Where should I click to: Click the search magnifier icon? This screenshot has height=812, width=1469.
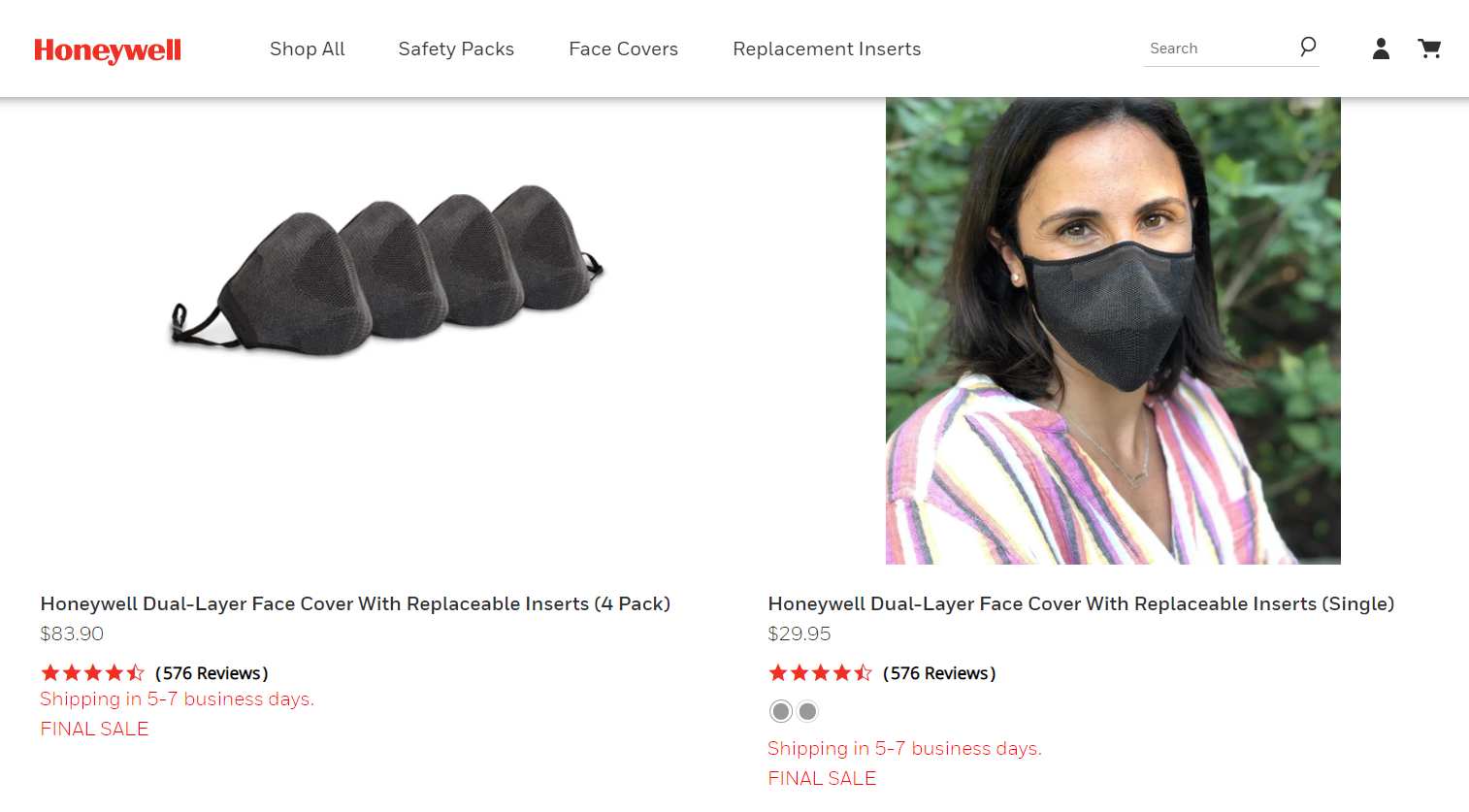click(1308, 47)
